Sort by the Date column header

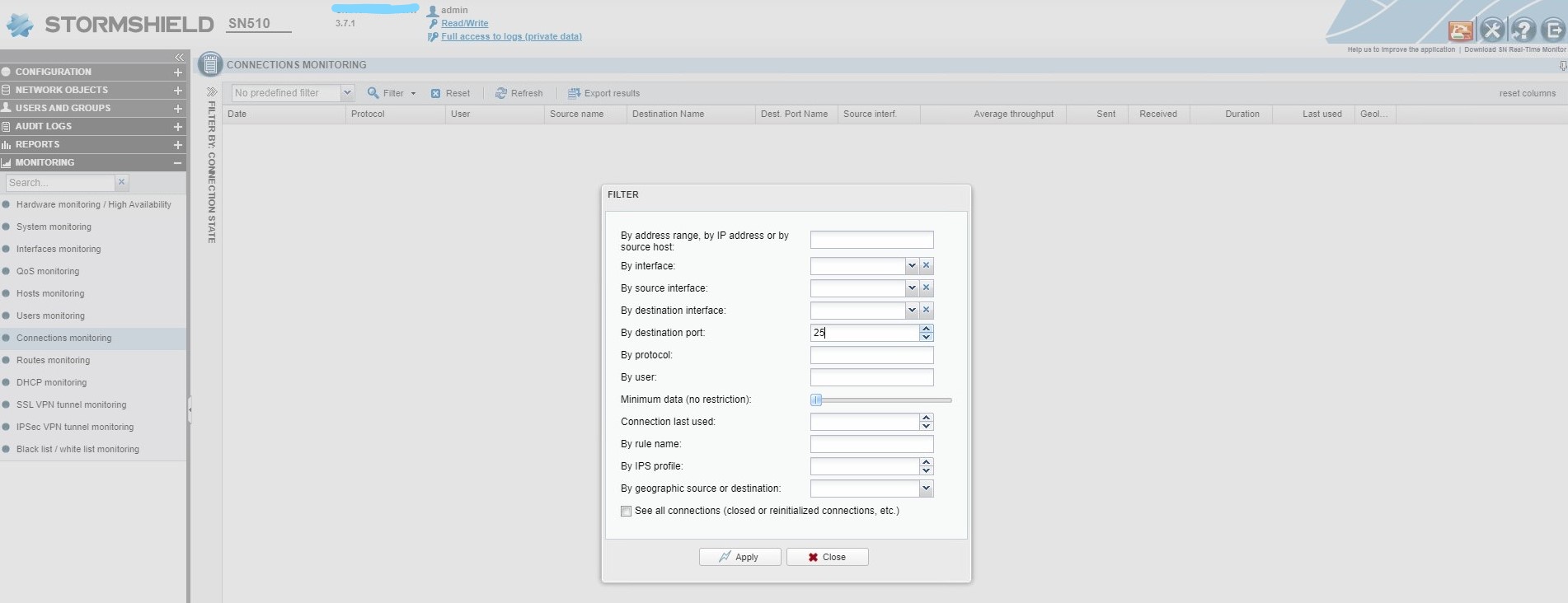(x=284, y=114)
